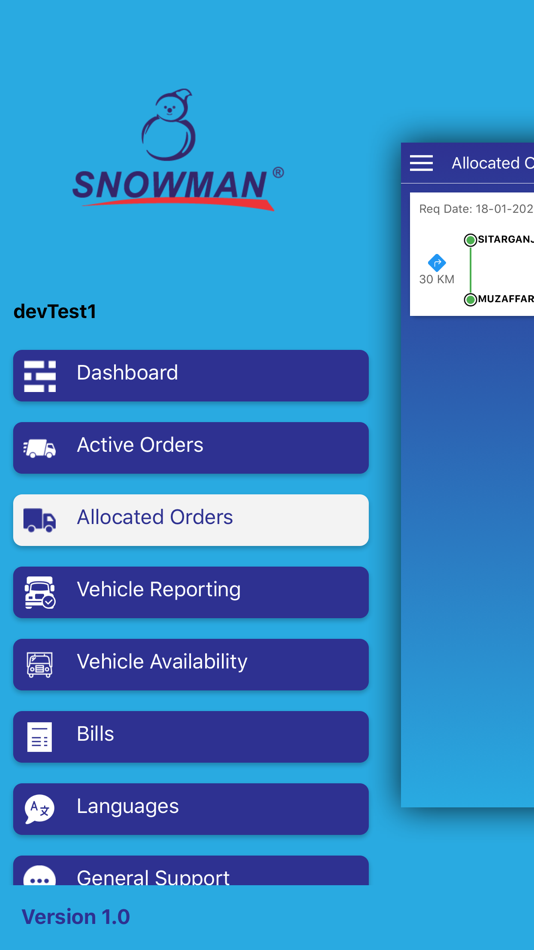Open Vehicle Reporting
The image size is (534, 950).
191,592
